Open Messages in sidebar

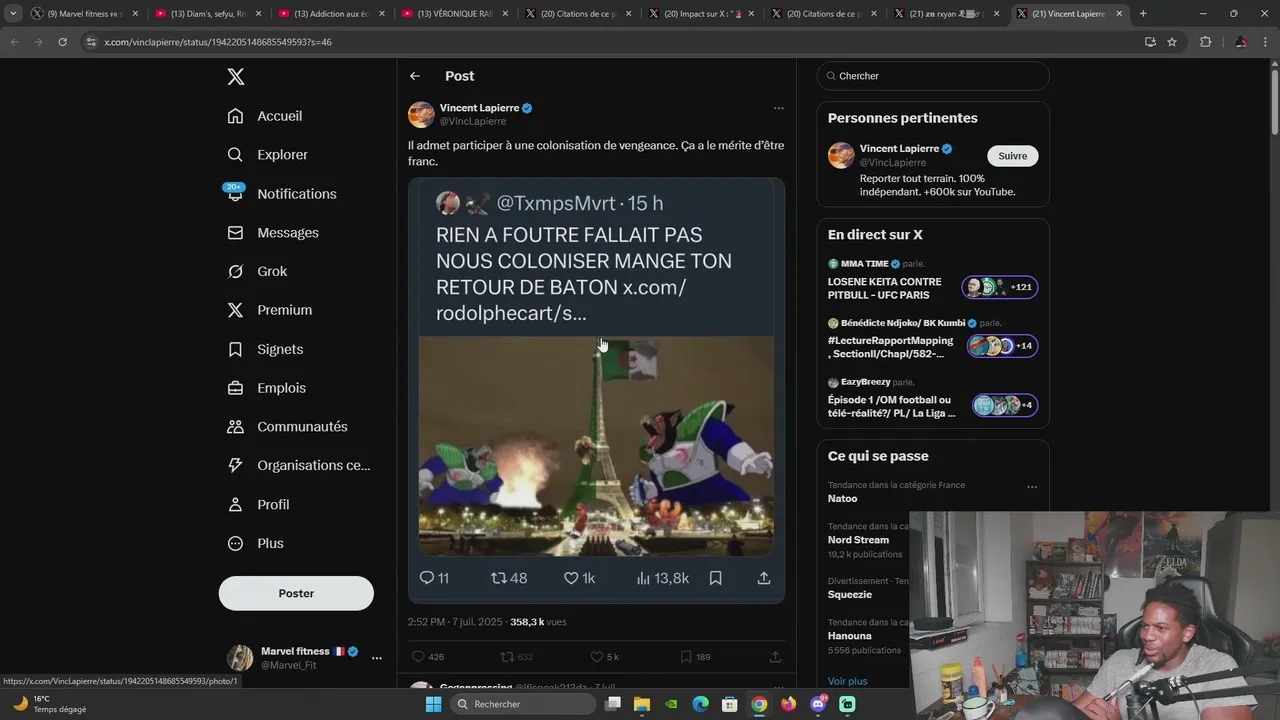tap(273, 233)
